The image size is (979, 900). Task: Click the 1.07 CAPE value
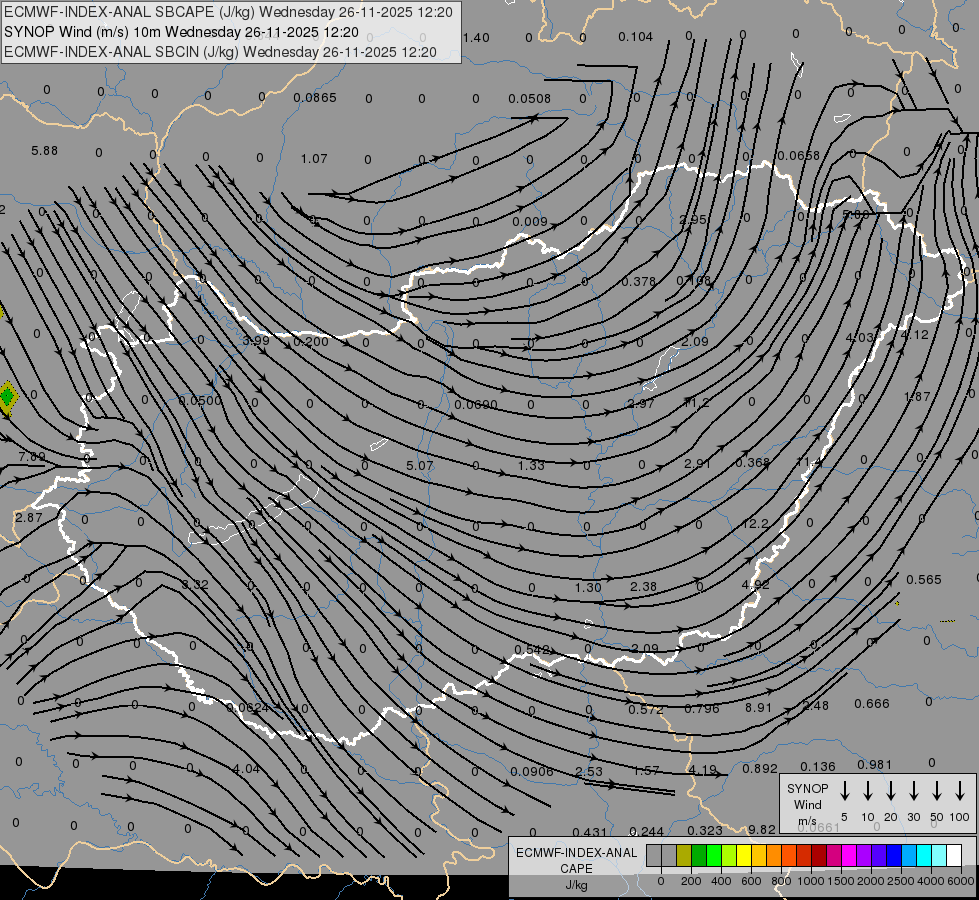(314, 159)
